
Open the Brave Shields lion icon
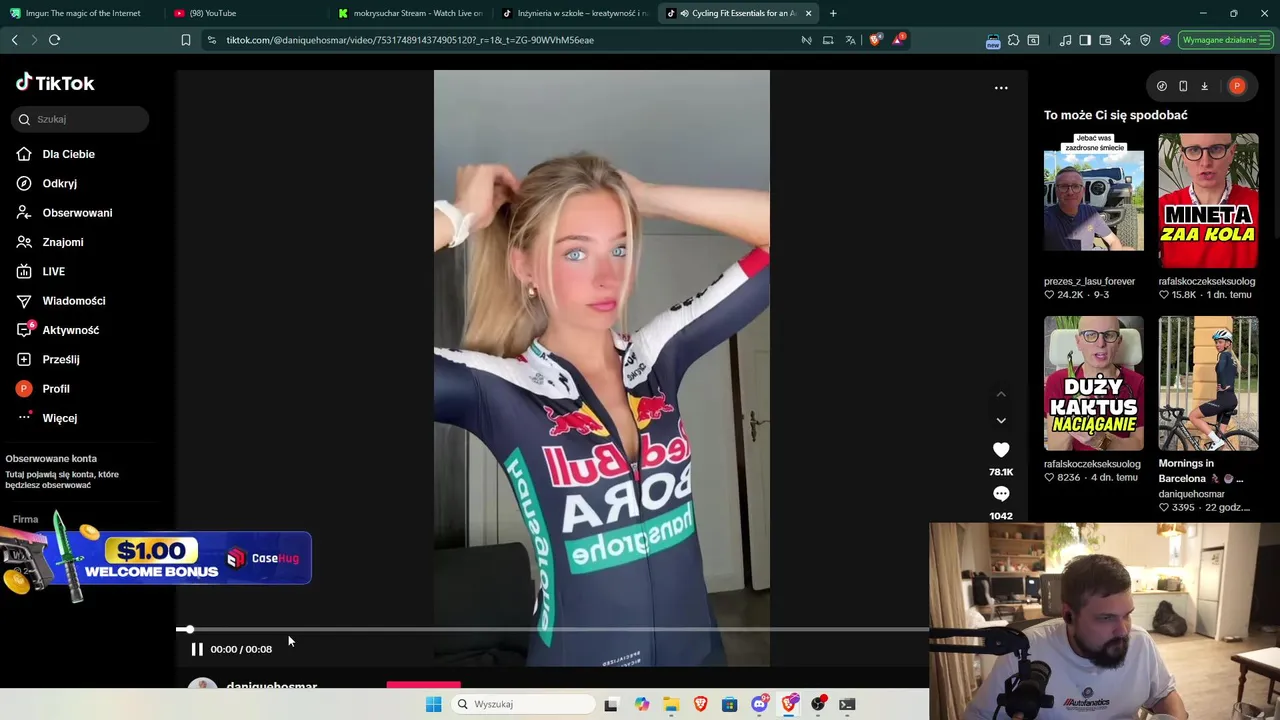tap(876, 40)
